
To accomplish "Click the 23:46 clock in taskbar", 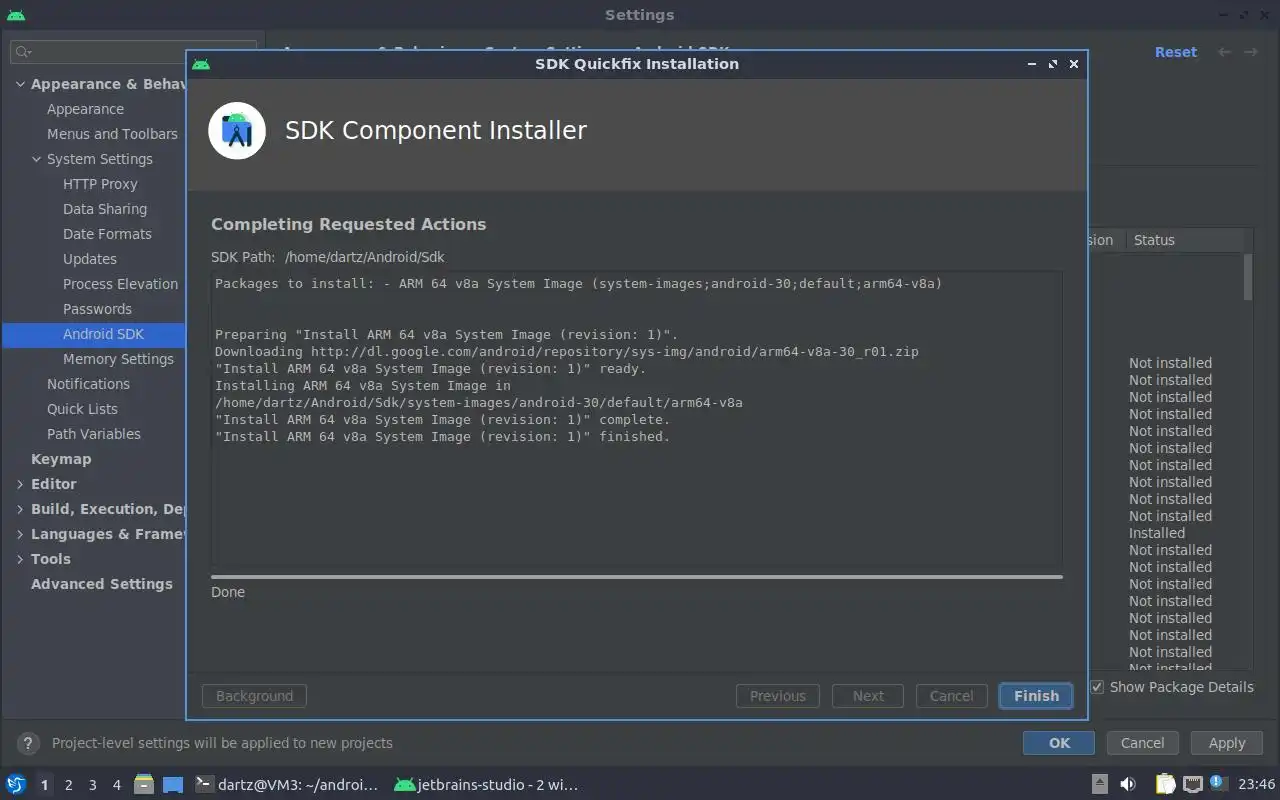I will pos(1256,785).
